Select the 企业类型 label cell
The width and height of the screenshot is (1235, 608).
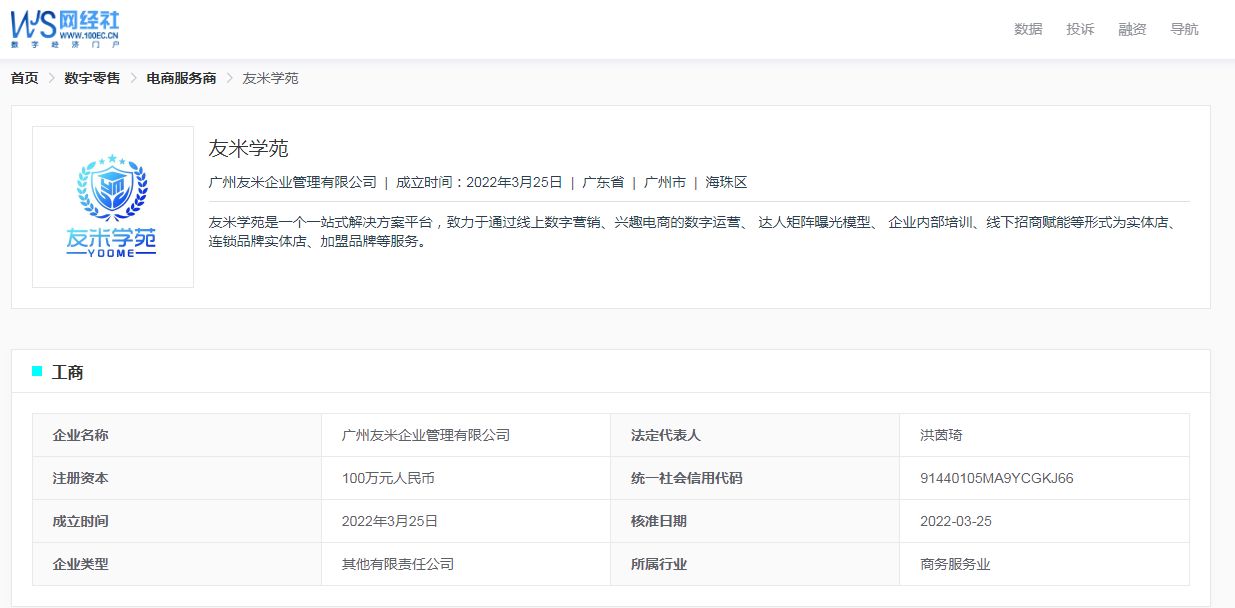click(177, 564)
